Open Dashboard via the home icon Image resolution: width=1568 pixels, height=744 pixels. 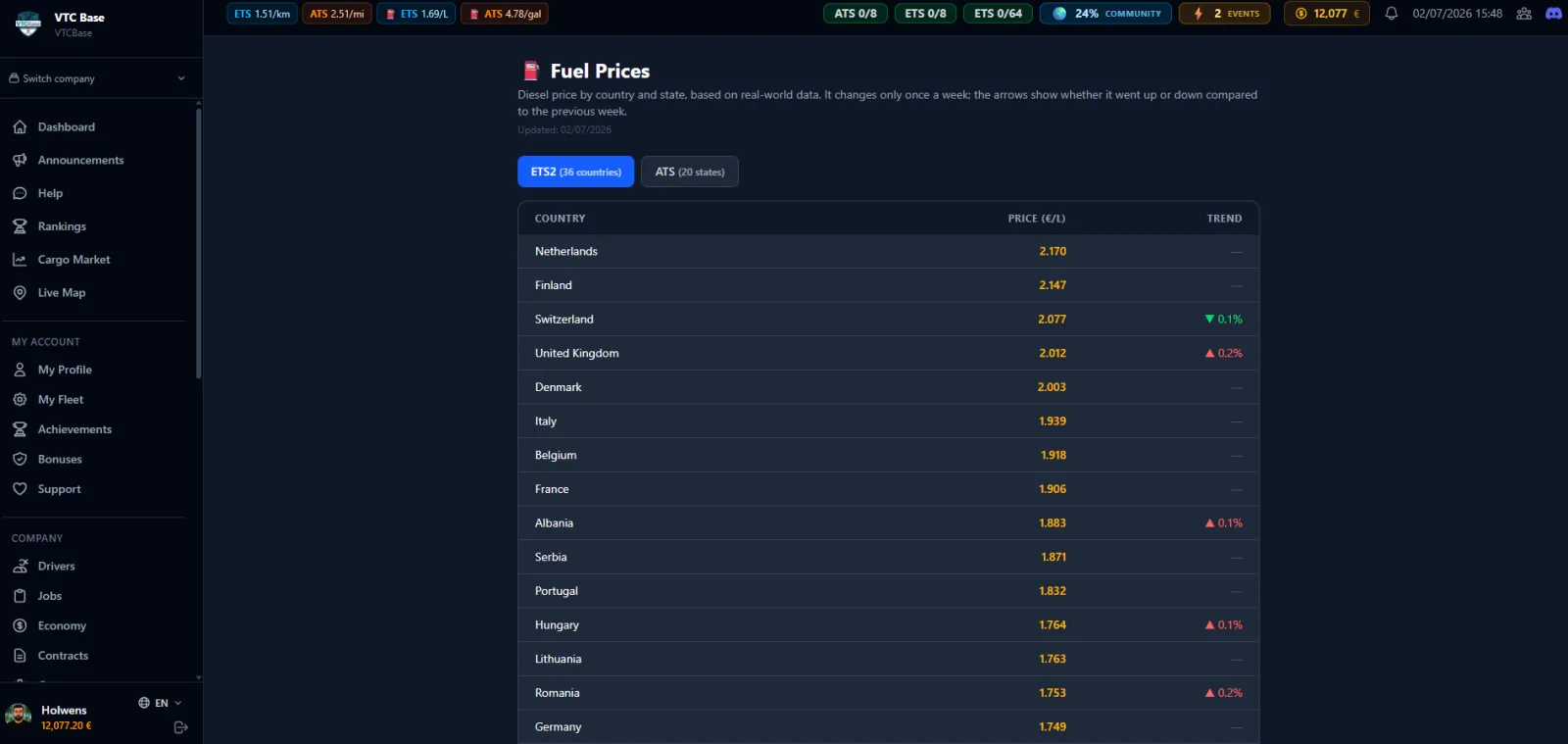coord(20,127)
